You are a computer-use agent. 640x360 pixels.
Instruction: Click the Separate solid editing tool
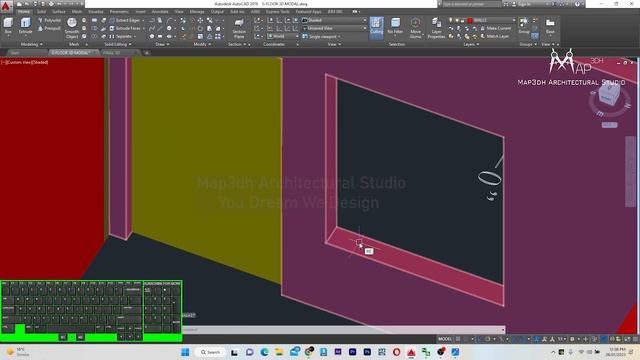[x=122, y=36]
